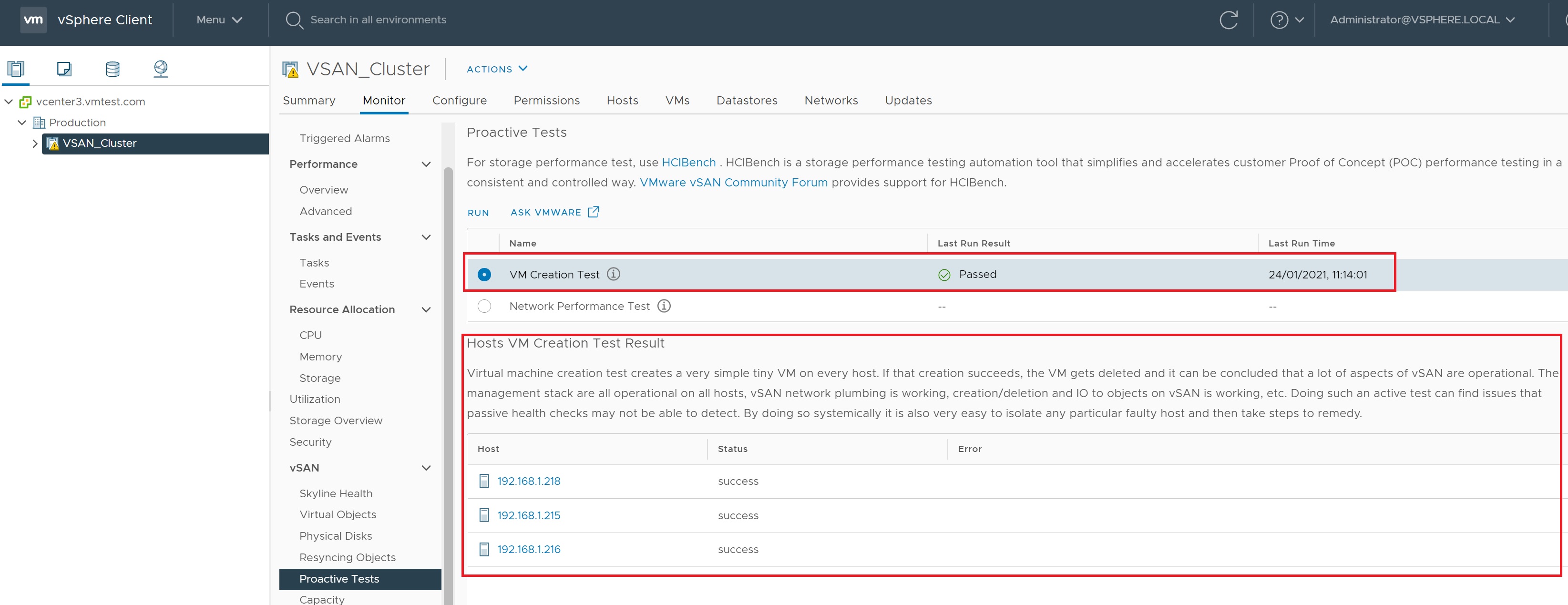
Task: Collapse the Performance section chevron
Action: click(426, 164)
